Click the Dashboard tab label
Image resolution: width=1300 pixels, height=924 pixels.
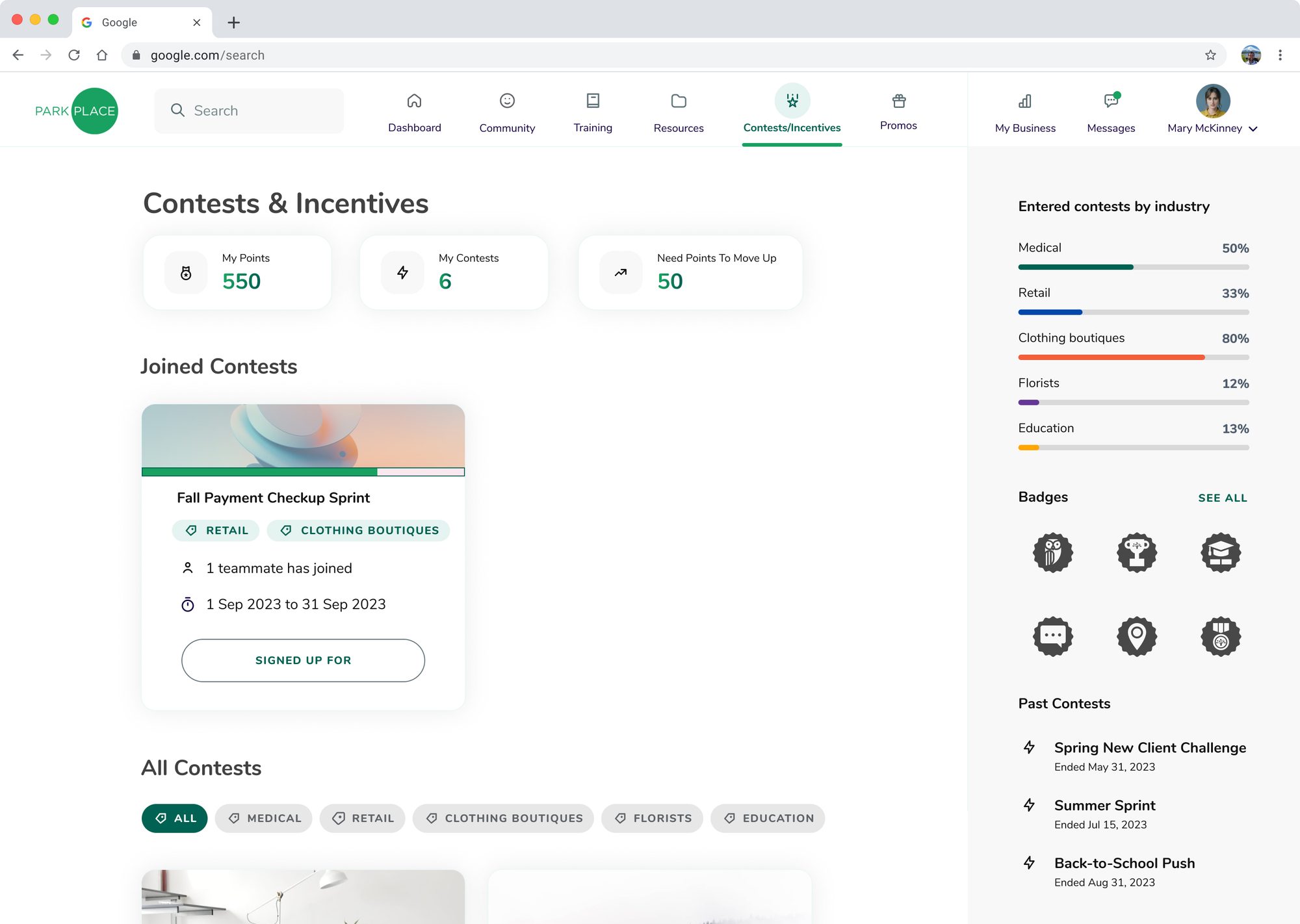pyautogui.click(x=415, y=128)
